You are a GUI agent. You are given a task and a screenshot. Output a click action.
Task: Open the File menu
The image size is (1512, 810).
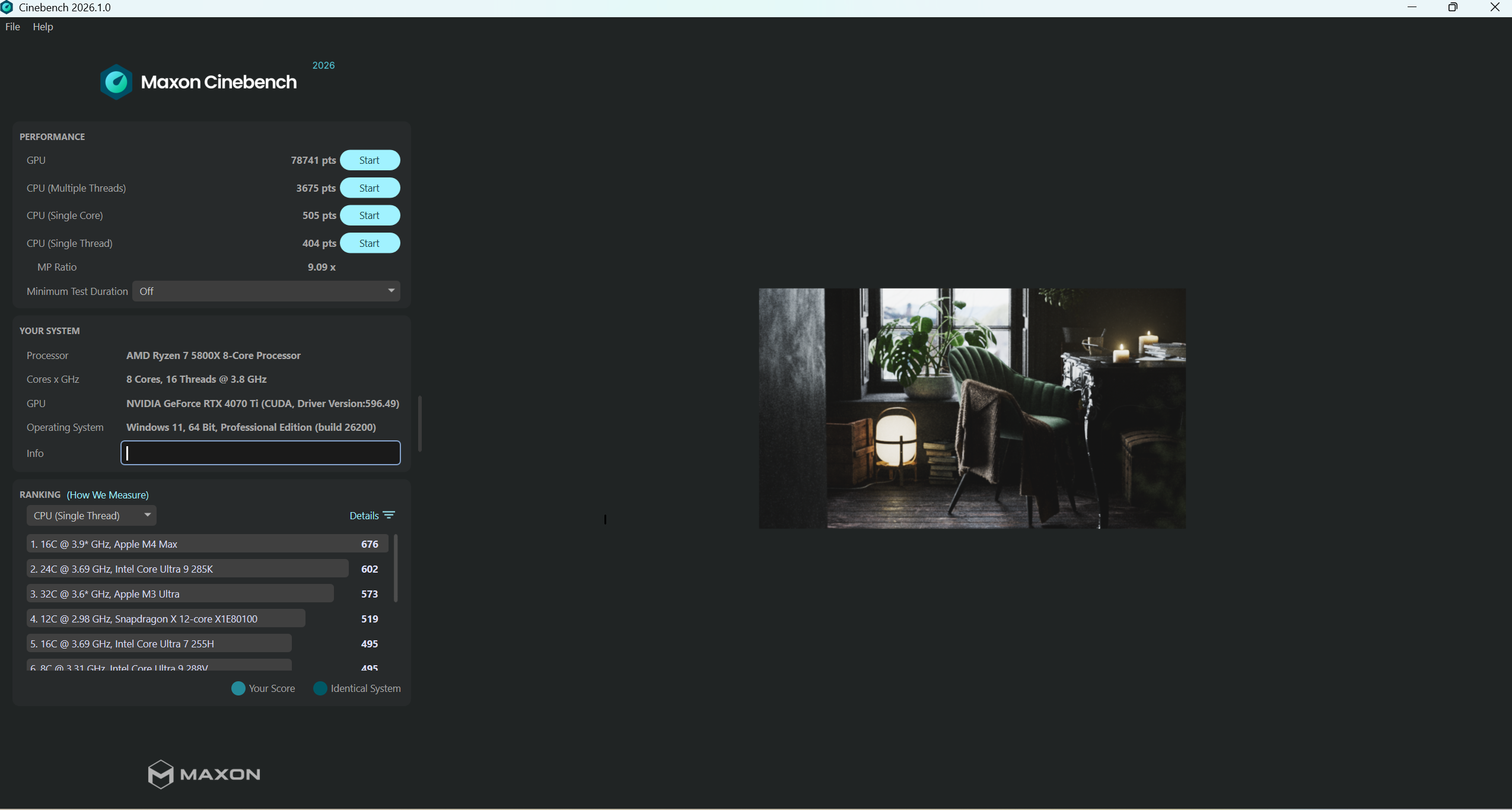point(12,27)
